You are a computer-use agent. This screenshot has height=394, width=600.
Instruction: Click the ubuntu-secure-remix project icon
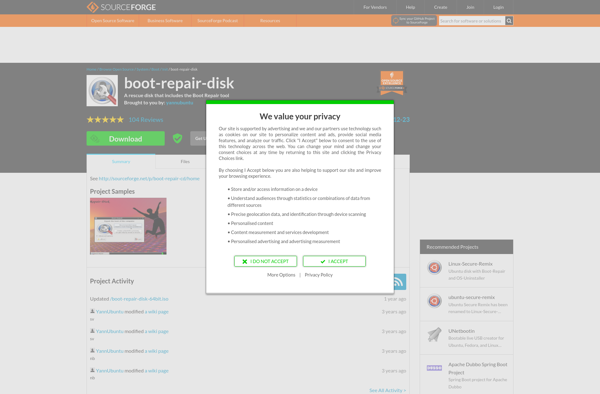[x=434, y=301]
